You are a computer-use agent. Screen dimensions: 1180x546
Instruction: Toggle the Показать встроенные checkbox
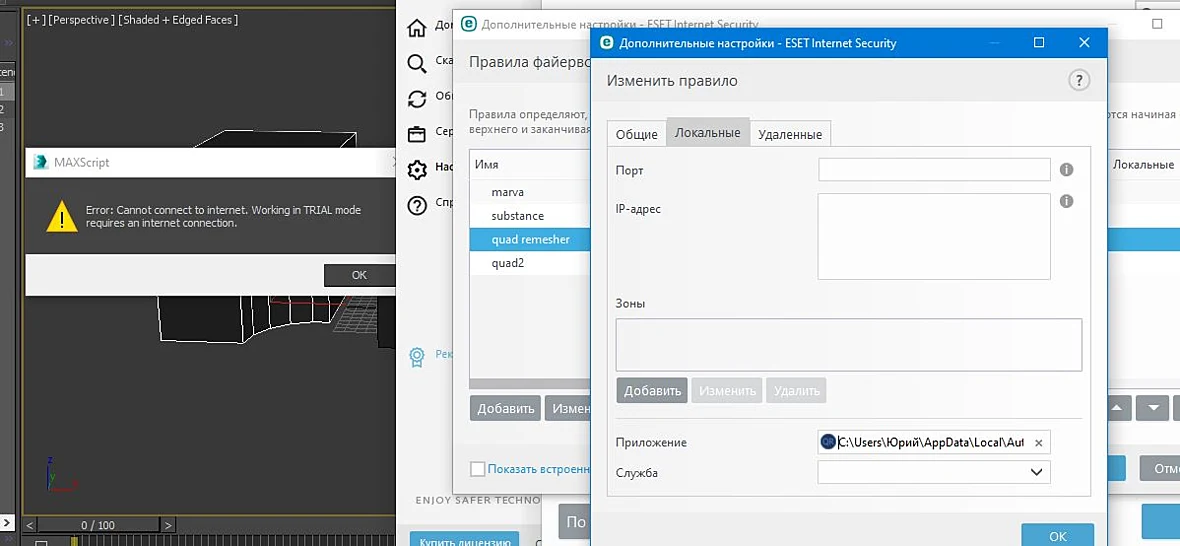click(477, 469)
